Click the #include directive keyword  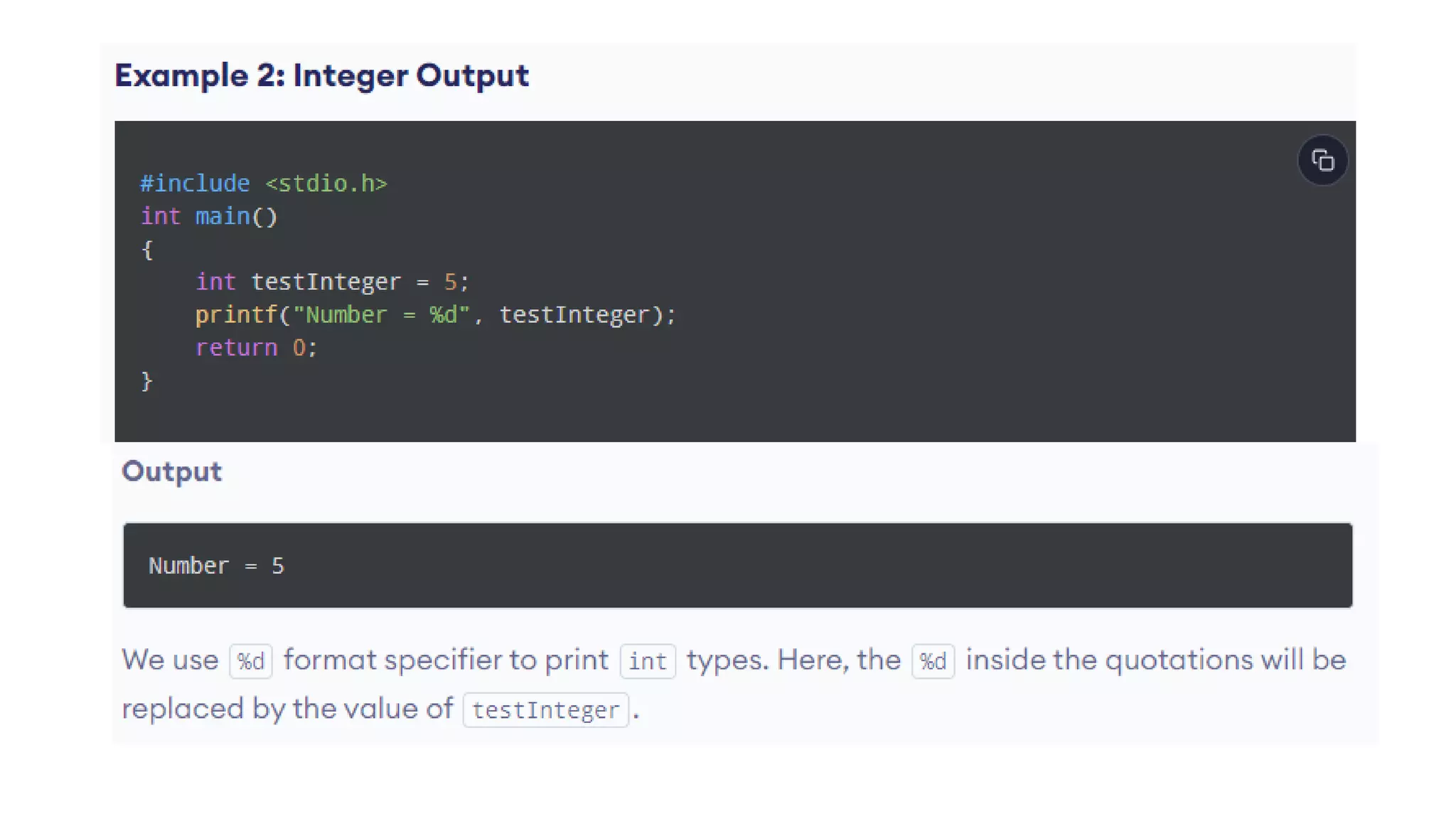pos(195,183)
